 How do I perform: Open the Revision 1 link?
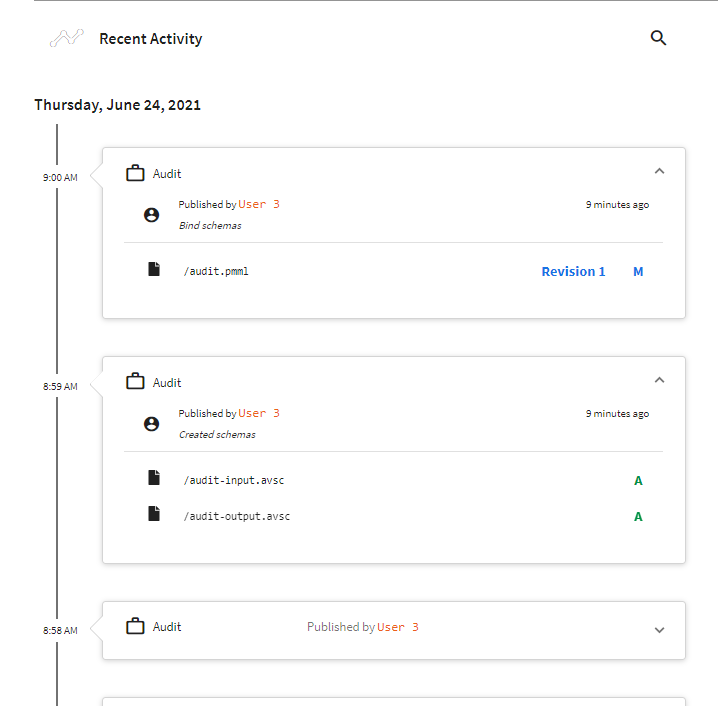tap(573, 272)
